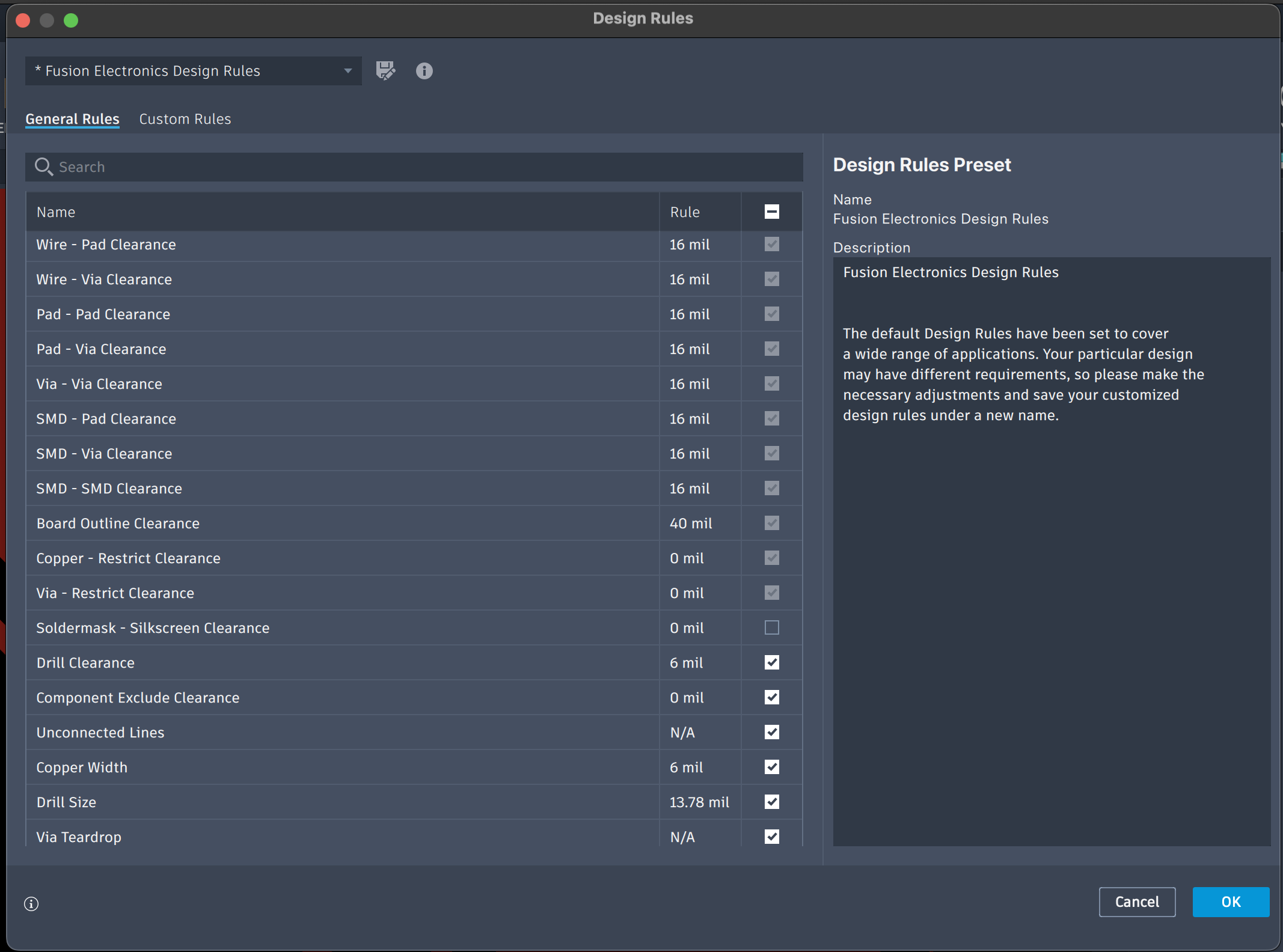Switch to the Custom Rules tab

185,119
